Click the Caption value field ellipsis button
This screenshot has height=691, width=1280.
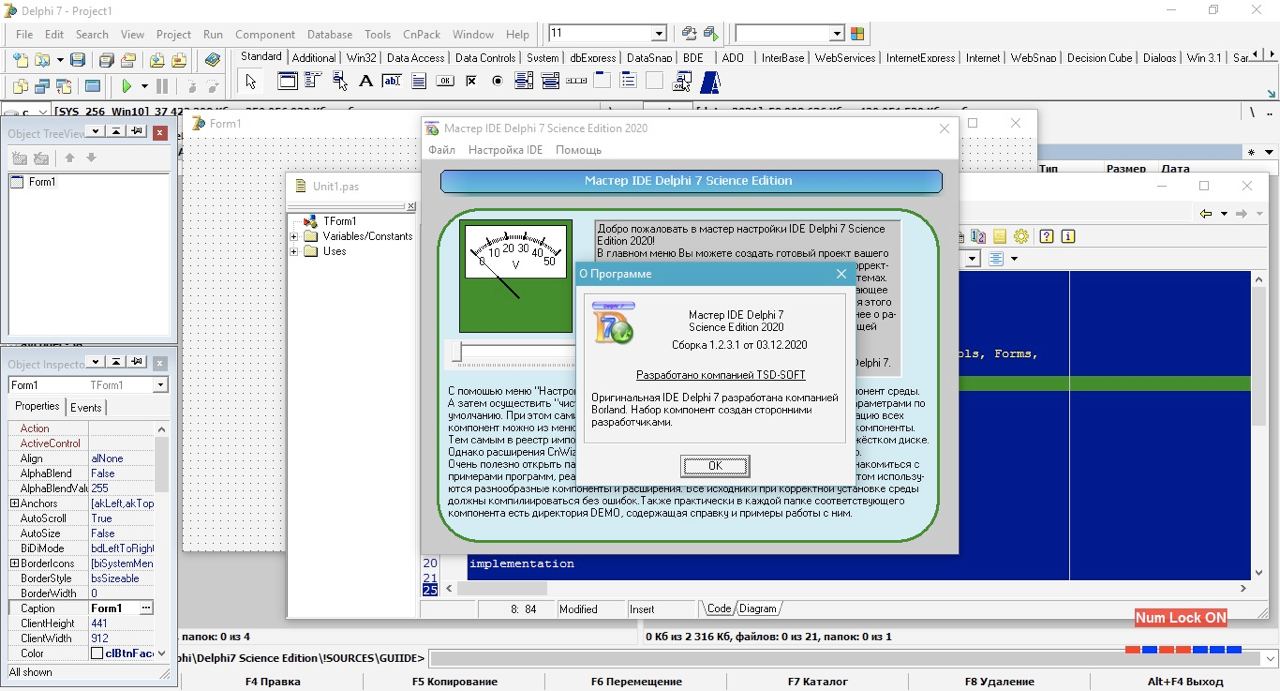(x=146, y=608)
